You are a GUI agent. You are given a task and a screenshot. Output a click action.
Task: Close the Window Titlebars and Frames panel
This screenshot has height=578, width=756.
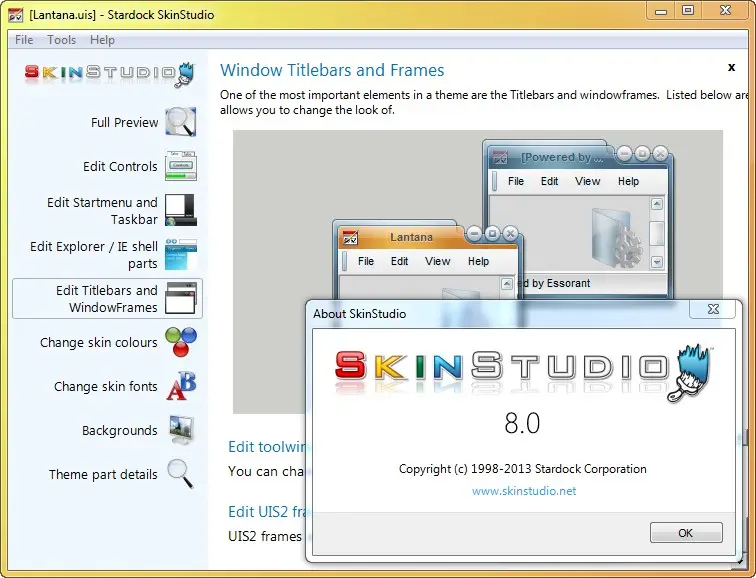coord(731,67)
